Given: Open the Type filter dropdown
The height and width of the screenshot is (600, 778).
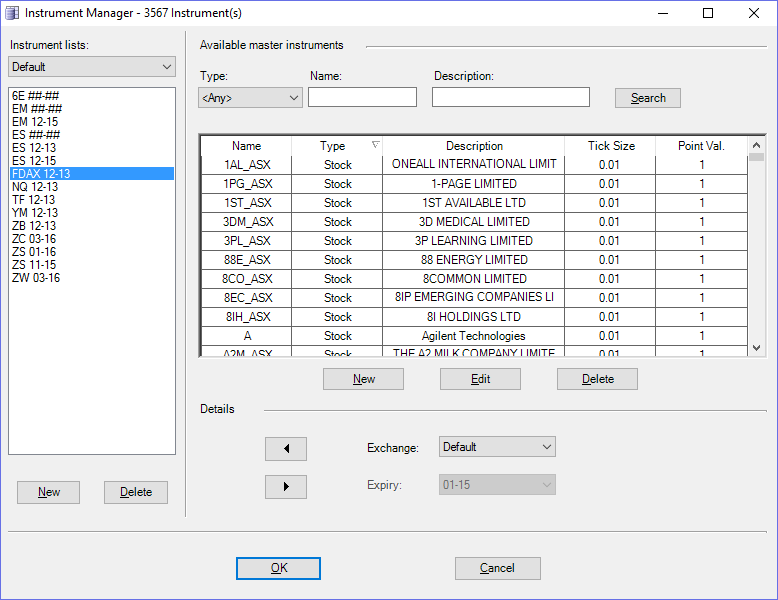Looking at the screenshot, I should [x=251, y=97].
